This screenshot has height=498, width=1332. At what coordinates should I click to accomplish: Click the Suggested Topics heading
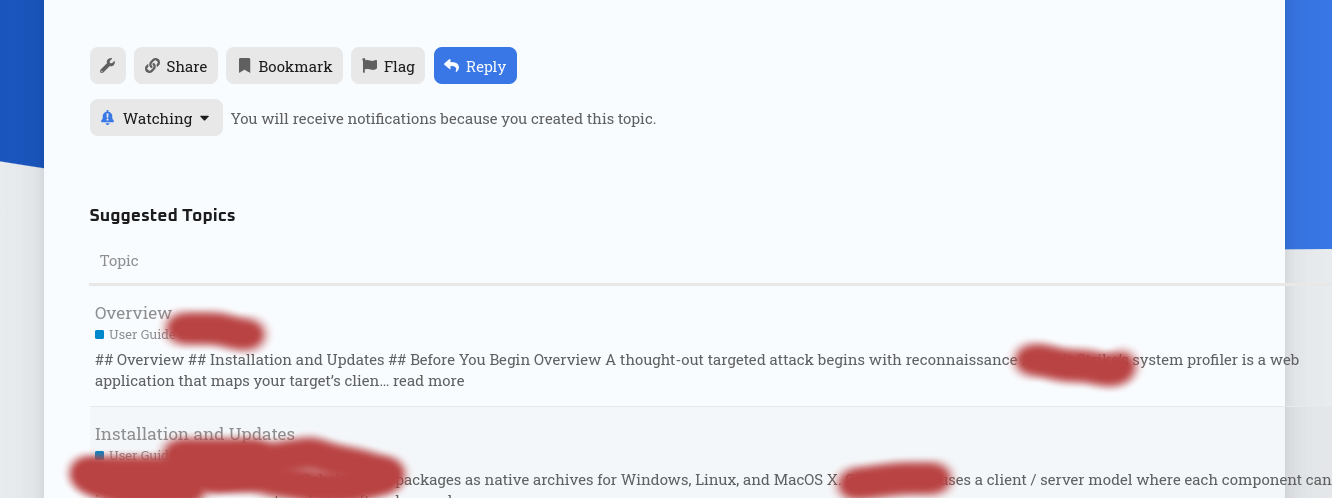162,215
